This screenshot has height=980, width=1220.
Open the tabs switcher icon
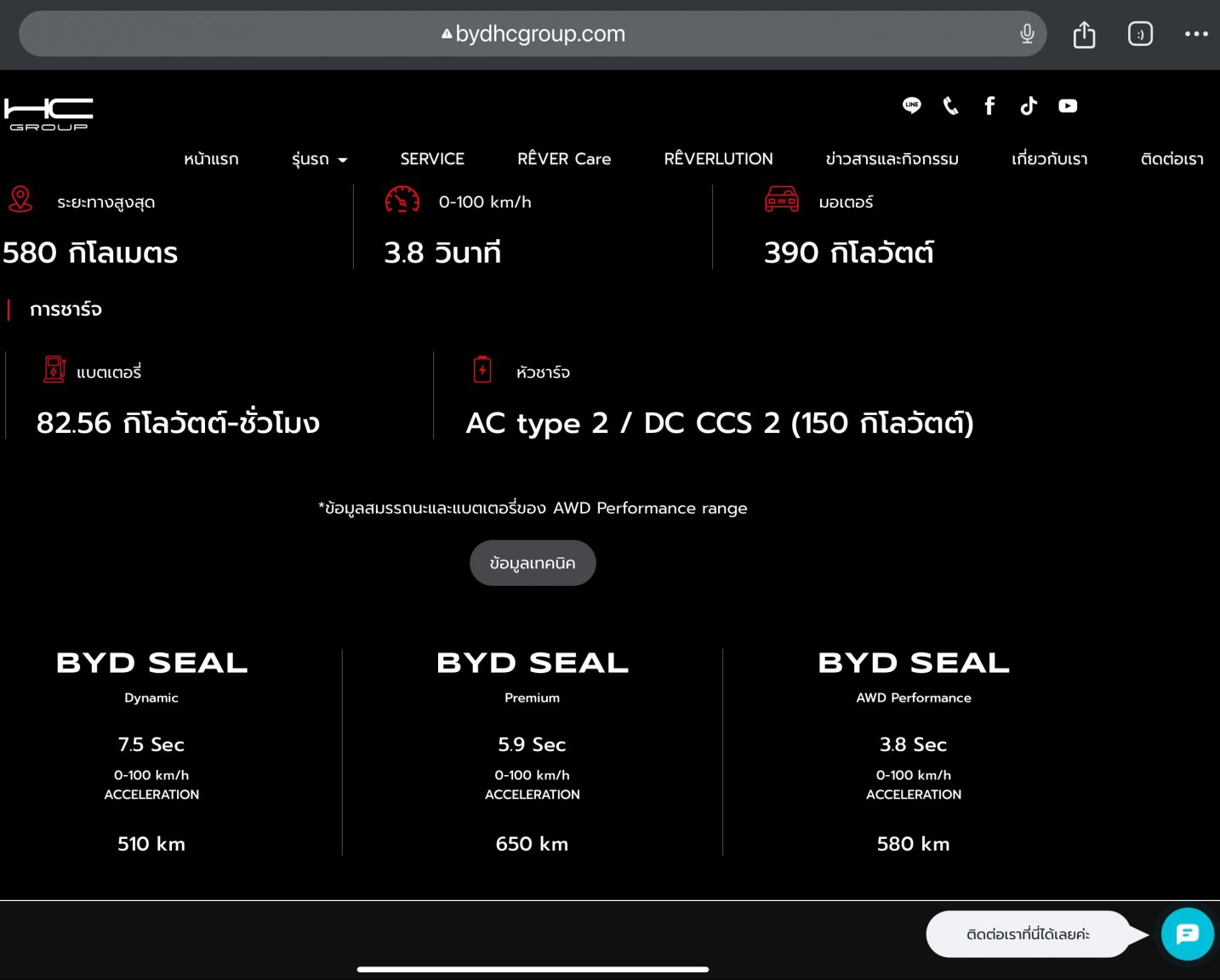[x=1140, y=34]
